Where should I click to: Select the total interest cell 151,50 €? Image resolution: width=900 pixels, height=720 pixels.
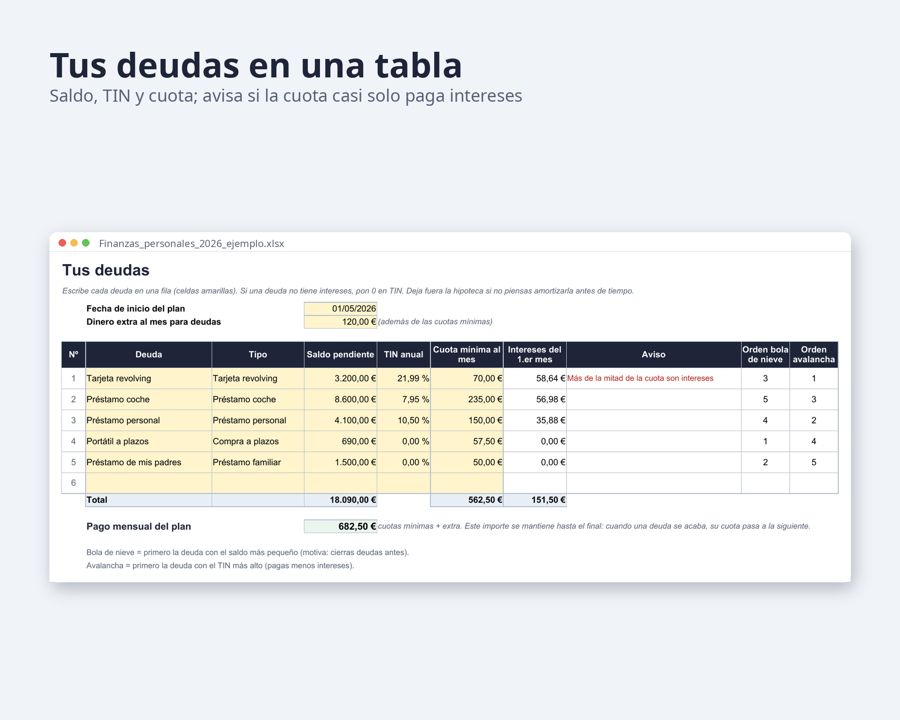[534, 500]
